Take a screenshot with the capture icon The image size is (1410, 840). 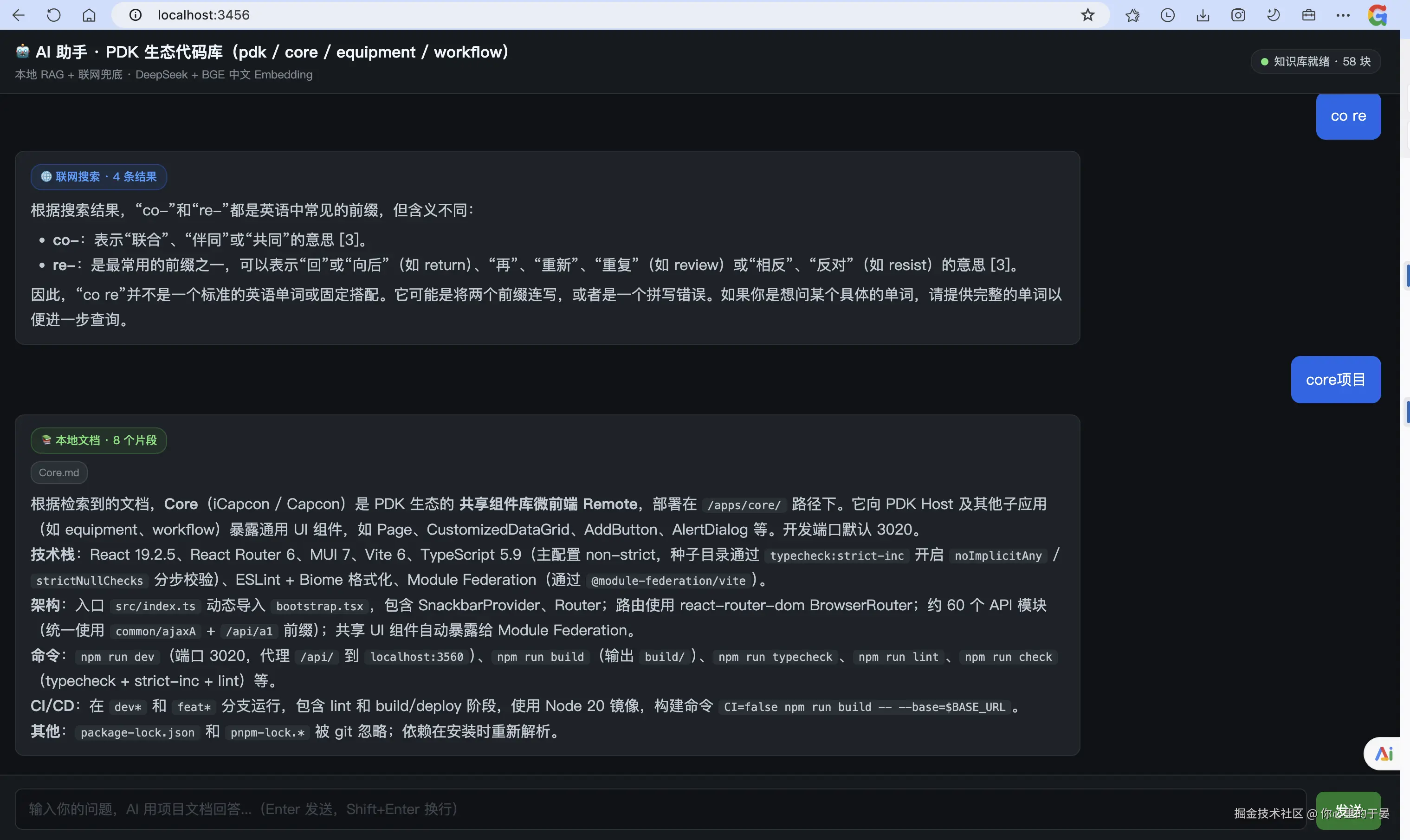pyautogui.click(x=1238, y=15)
